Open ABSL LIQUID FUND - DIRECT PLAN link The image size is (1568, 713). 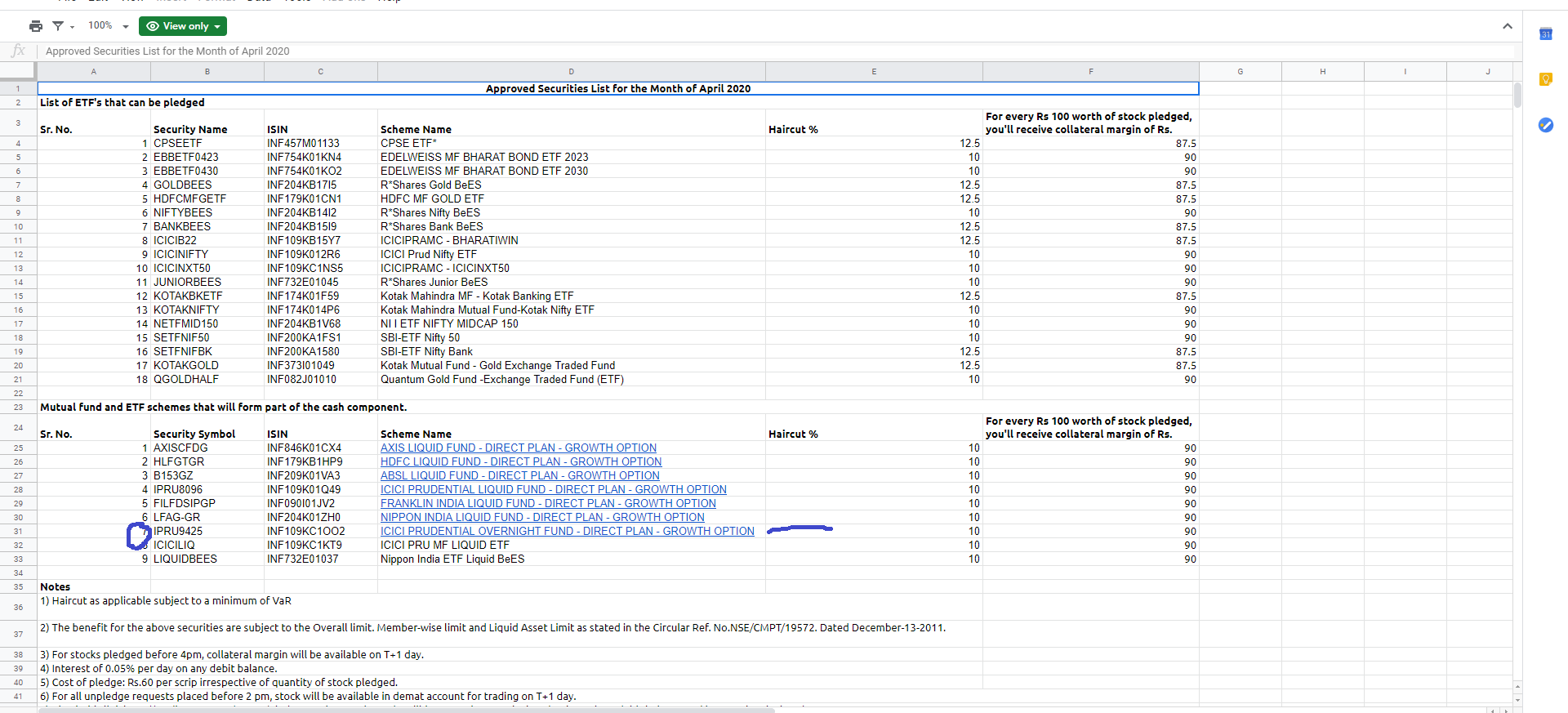(x=520, y=475)
